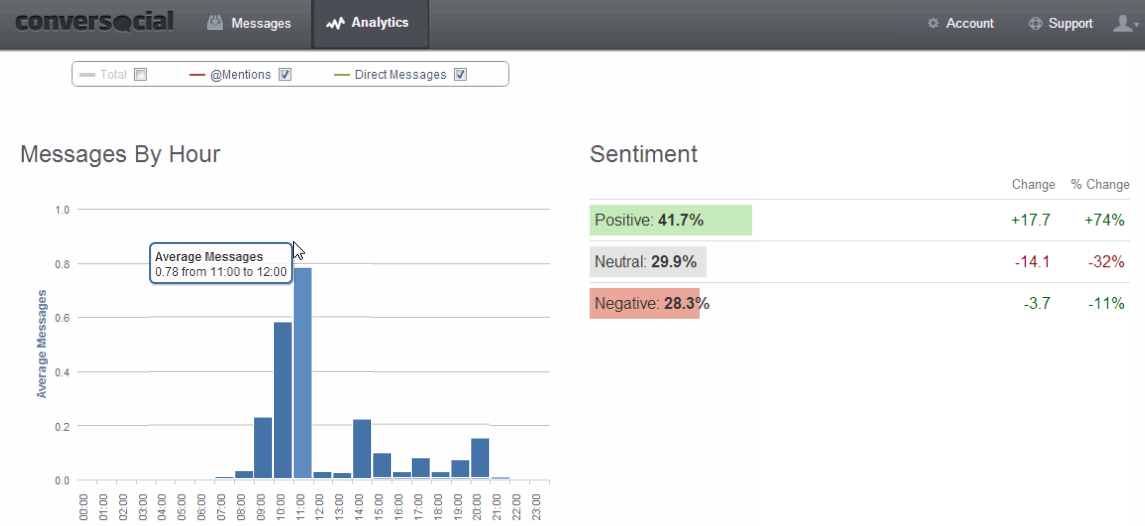This screenshot has width=1145, height=526.
Task: Open the Messages tab
Action: coord(250,23)
